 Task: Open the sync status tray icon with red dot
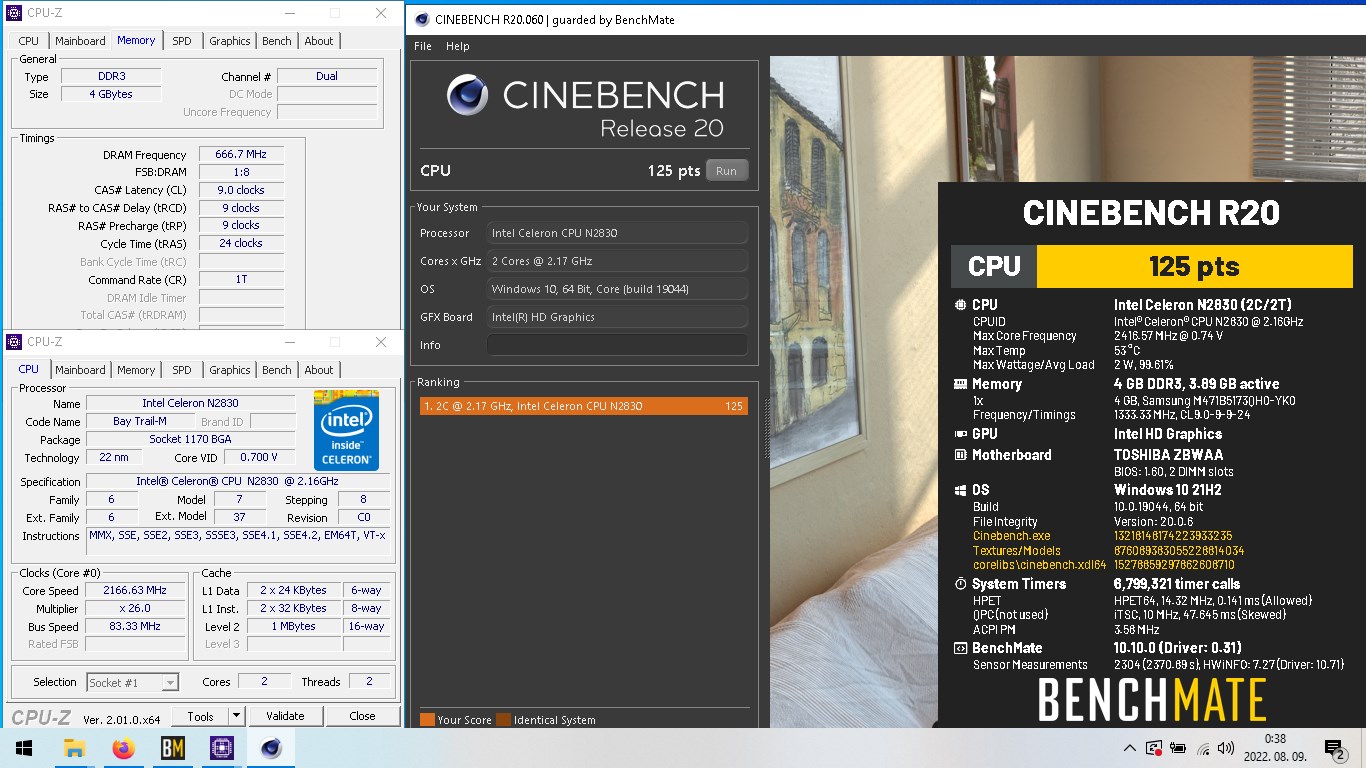[1154, 748]
